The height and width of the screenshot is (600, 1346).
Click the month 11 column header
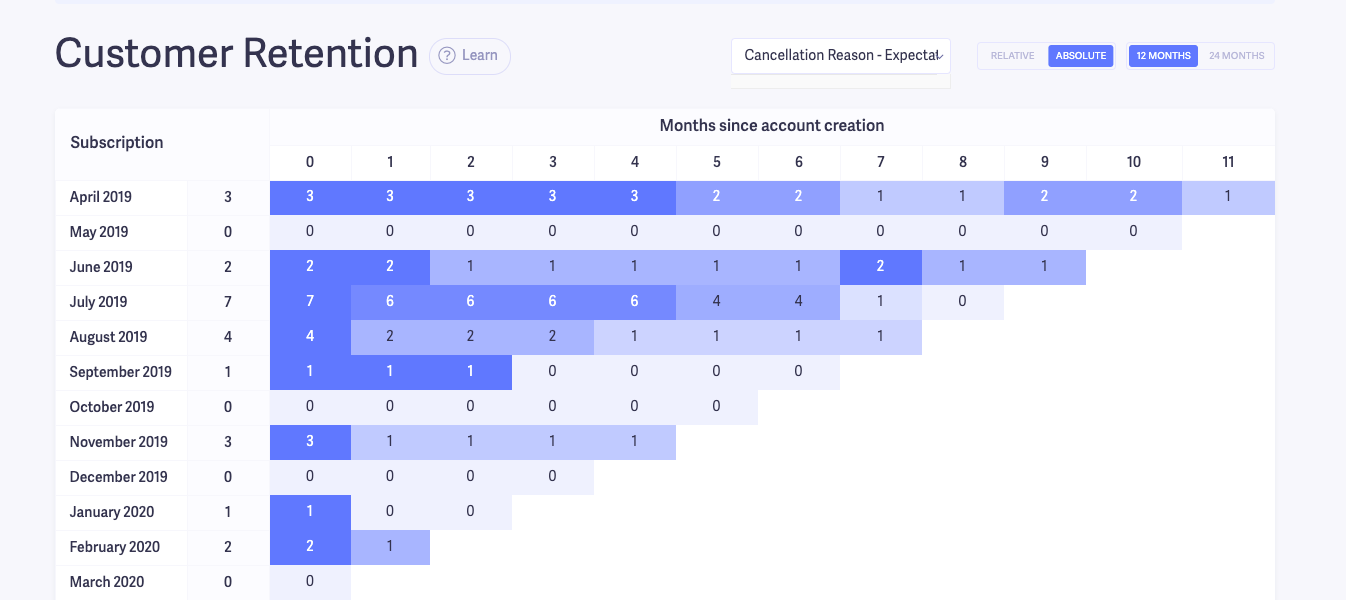pyautogui.click(x=1227, y=162)
